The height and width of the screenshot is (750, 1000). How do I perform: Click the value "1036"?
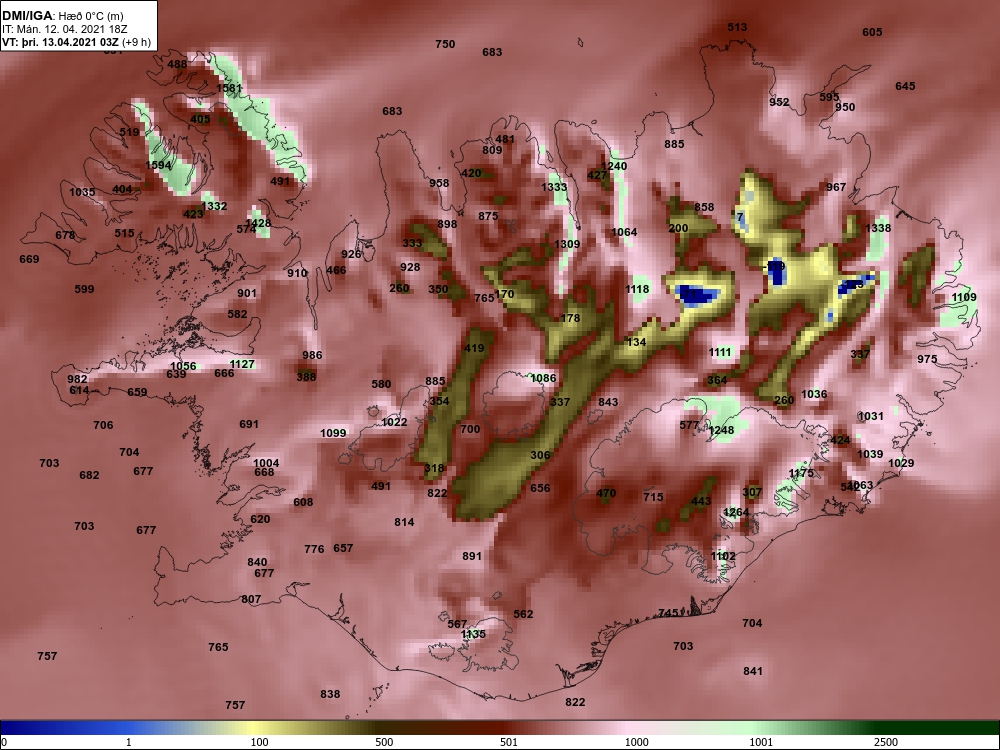814,394
